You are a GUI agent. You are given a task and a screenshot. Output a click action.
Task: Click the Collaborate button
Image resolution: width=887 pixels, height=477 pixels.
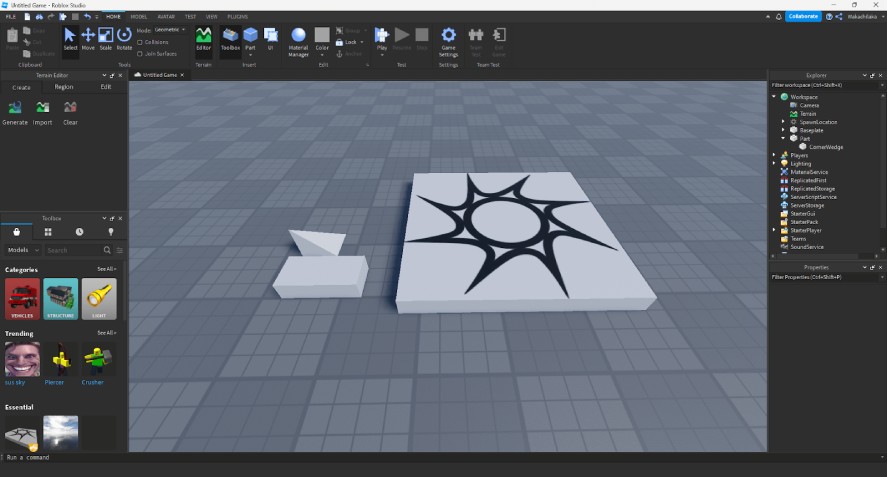pos(803,16)
